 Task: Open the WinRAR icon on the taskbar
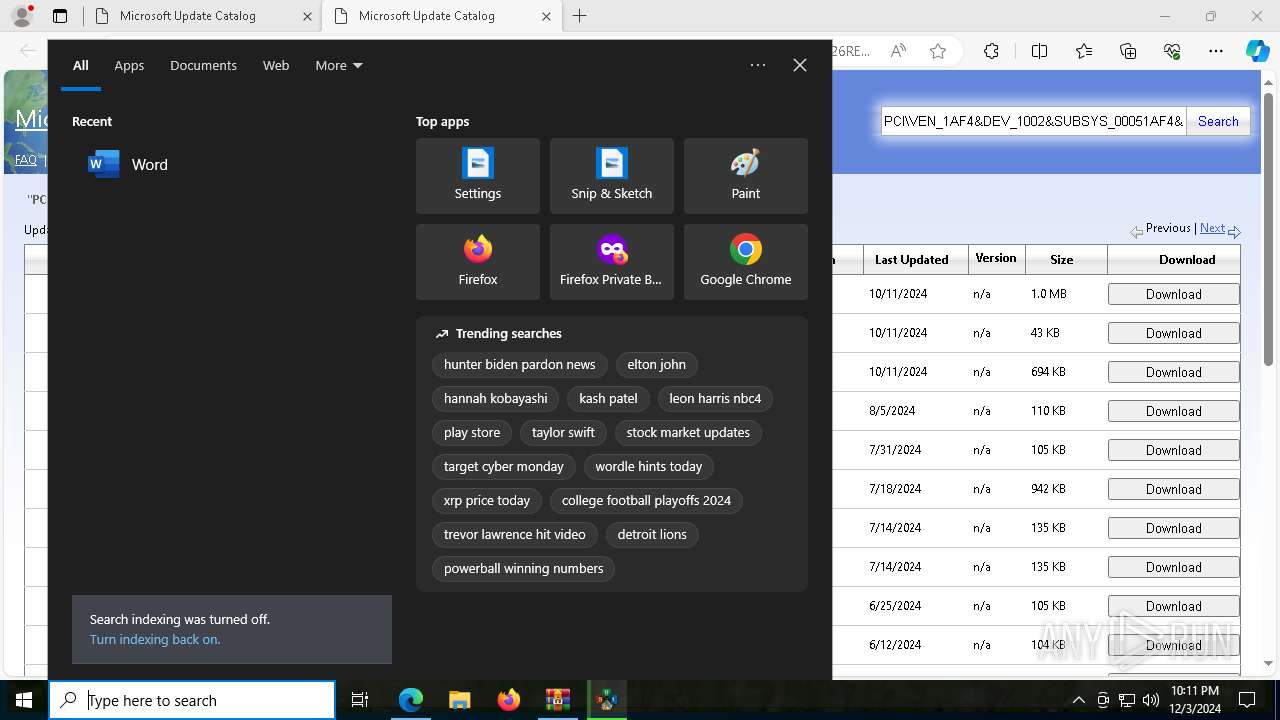point(558,700)
